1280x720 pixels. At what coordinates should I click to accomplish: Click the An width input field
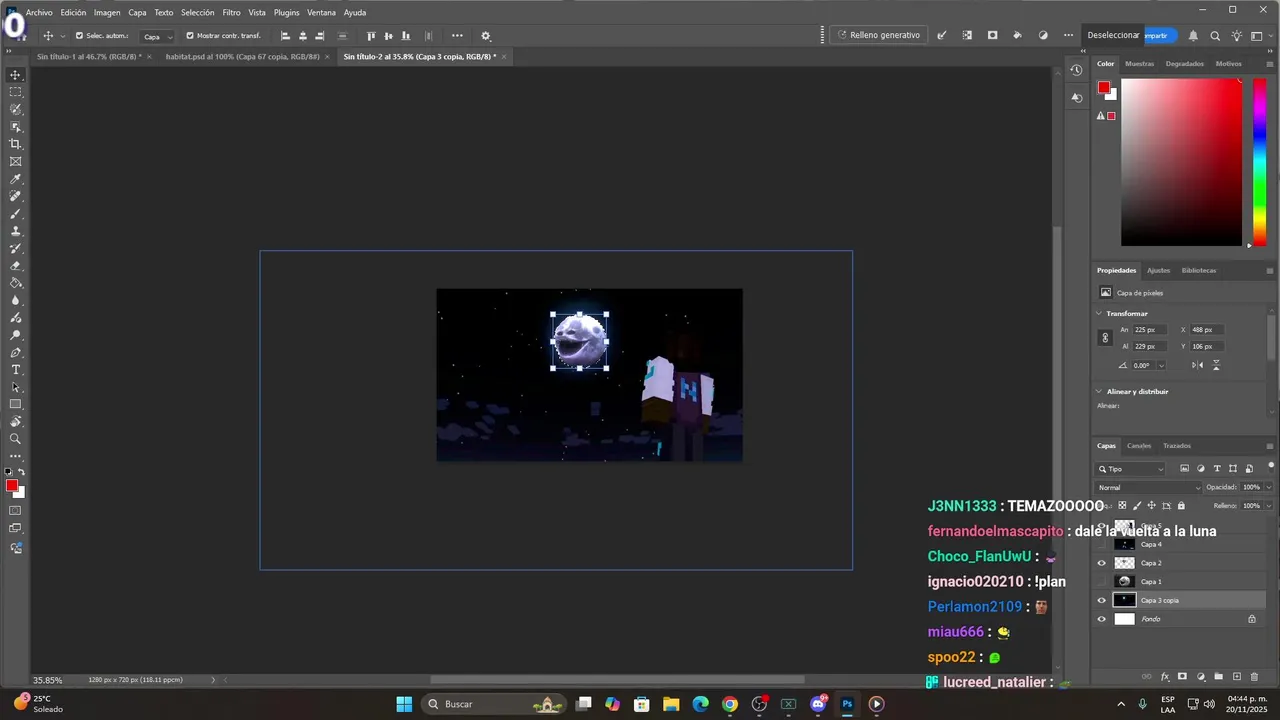click(x=1149, y=329)
